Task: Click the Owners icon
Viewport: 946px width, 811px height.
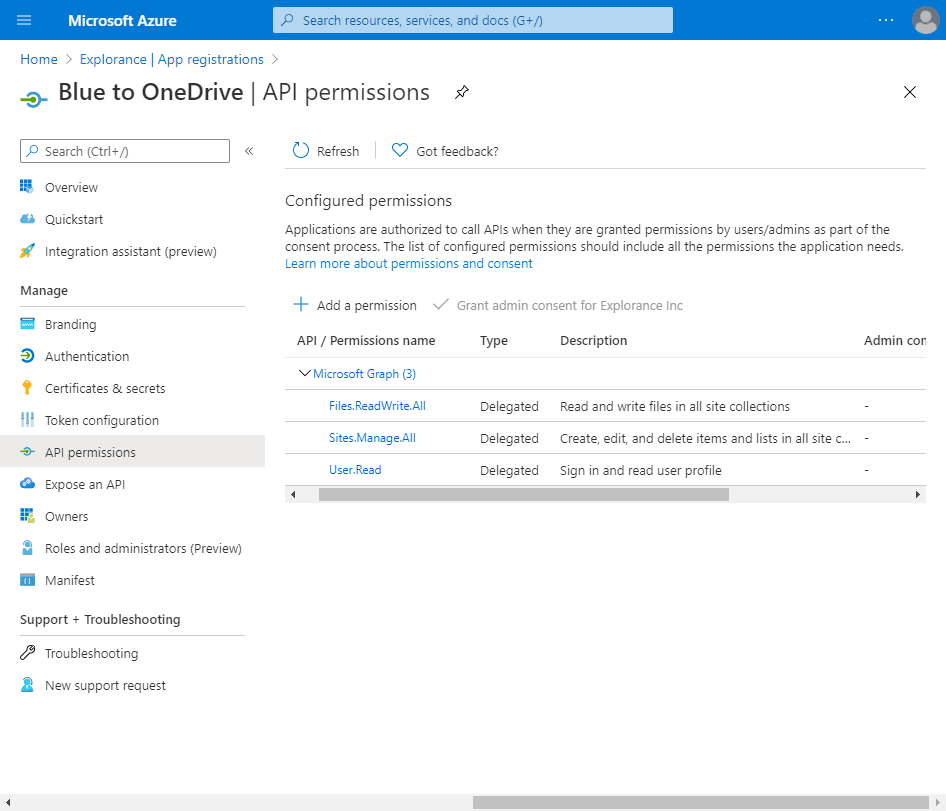Action: click(27, 515)
